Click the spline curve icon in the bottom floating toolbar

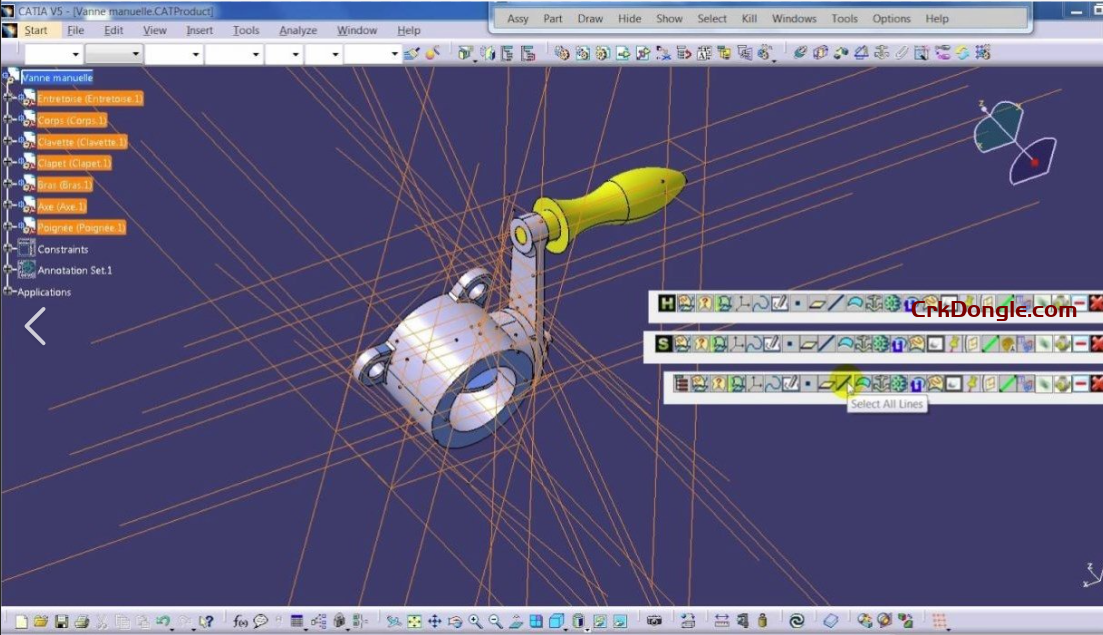pyautogui.click(x=772, y=383)
